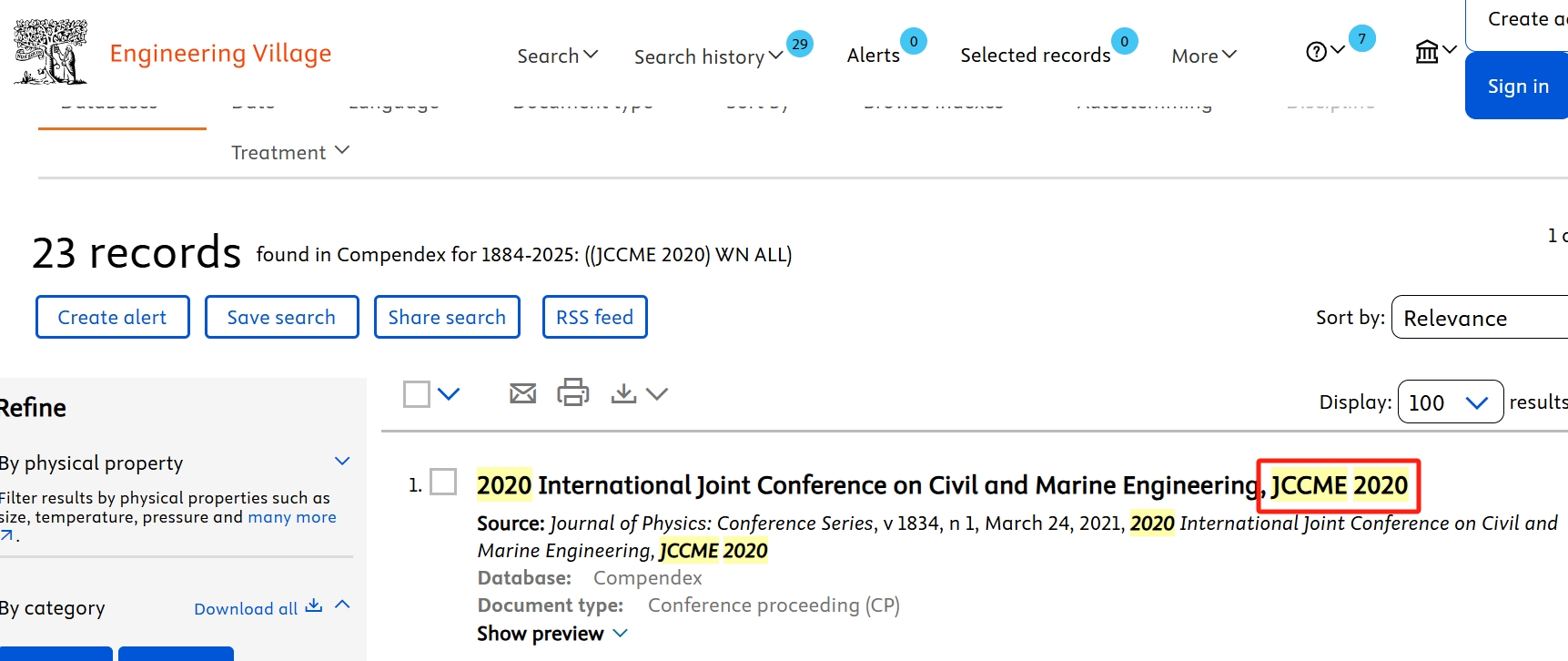Click the notification badge showing 7
Screen dimensions: 1568x661
pyautogui.click(x=1361, y=38)
